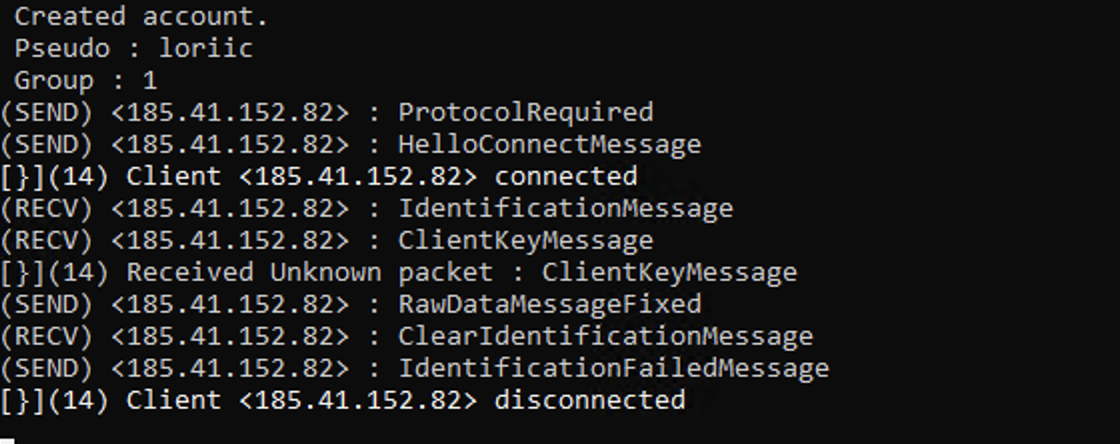The image size is (1120, 444).
Task: Click the (RECV) tag before IdentificationMessage
Action: coord(46,208)
